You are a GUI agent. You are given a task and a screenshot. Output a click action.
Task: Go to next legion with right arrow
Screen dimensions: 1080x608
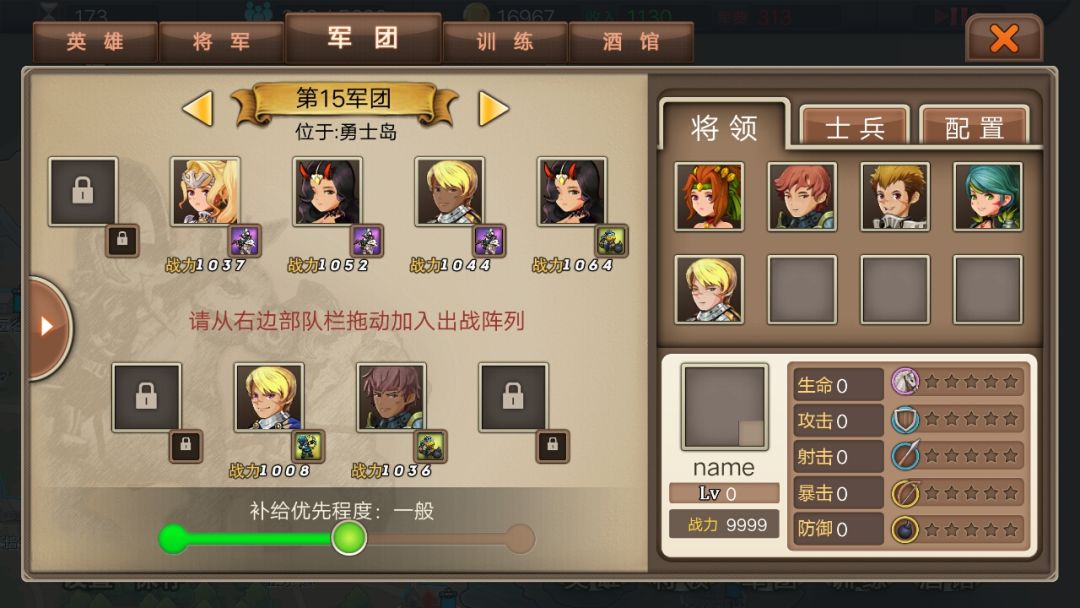pos(493,109)
